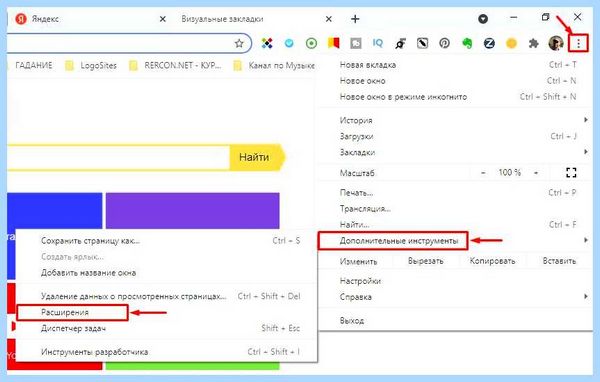Click Вставить in the edit row

559,261
